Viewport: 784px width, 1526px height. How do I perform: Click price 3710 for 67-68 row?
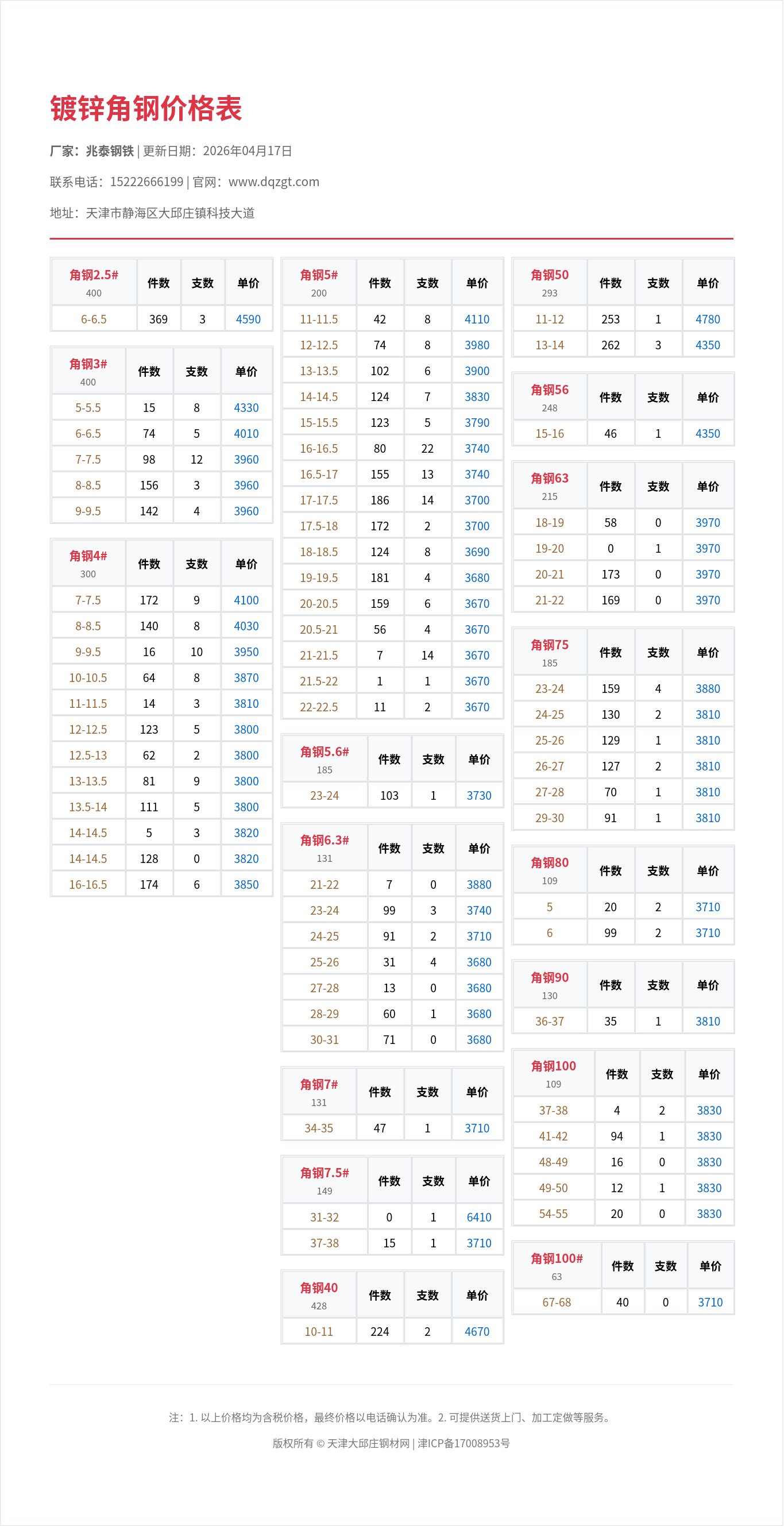(710, 1302)
